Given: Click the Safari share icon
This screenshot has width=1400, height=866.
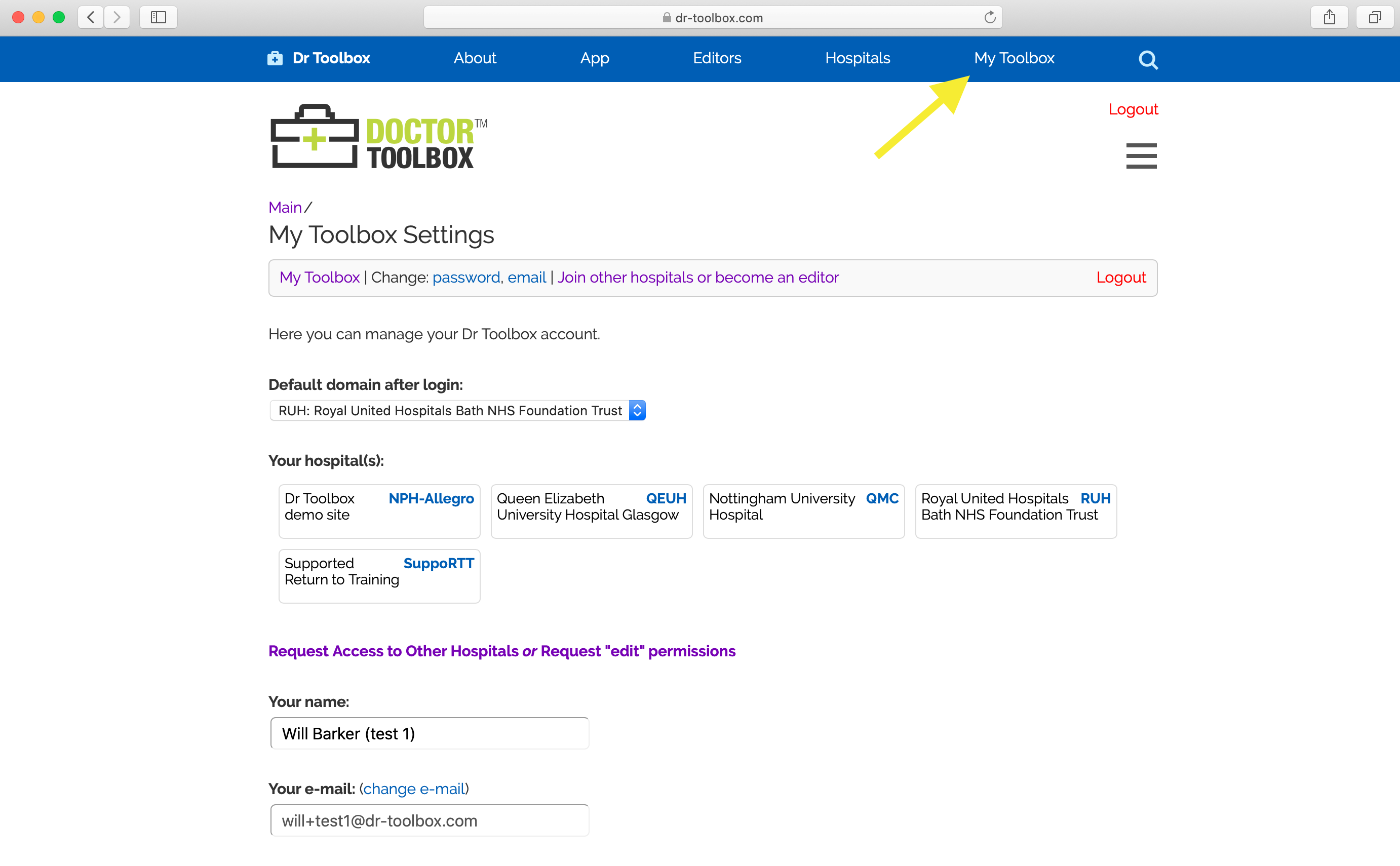Looking at the screenshot, I should tap(1329, 18).
